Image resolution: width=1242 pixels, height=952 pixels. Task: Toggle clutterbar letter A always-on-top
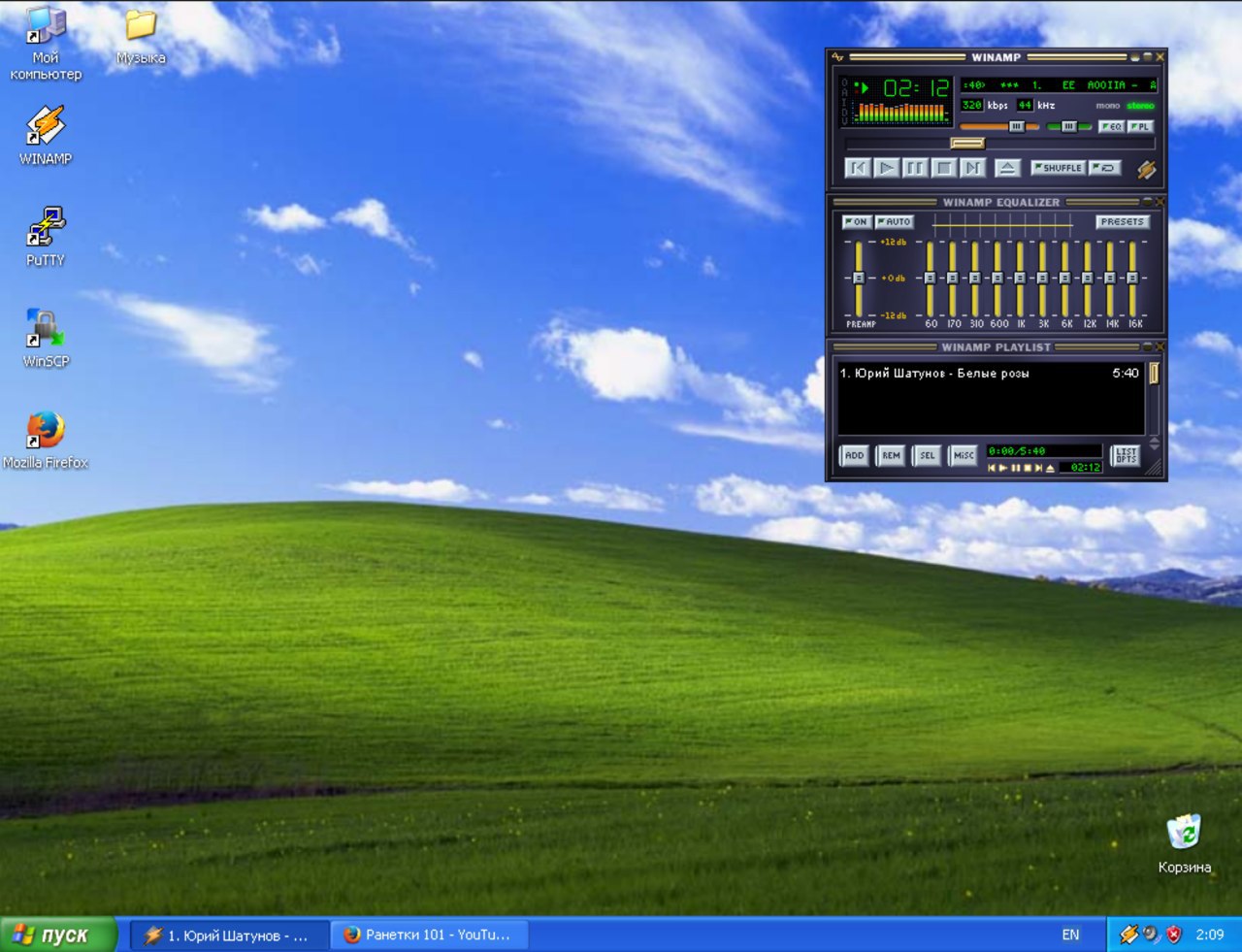(x=844, y=92)
